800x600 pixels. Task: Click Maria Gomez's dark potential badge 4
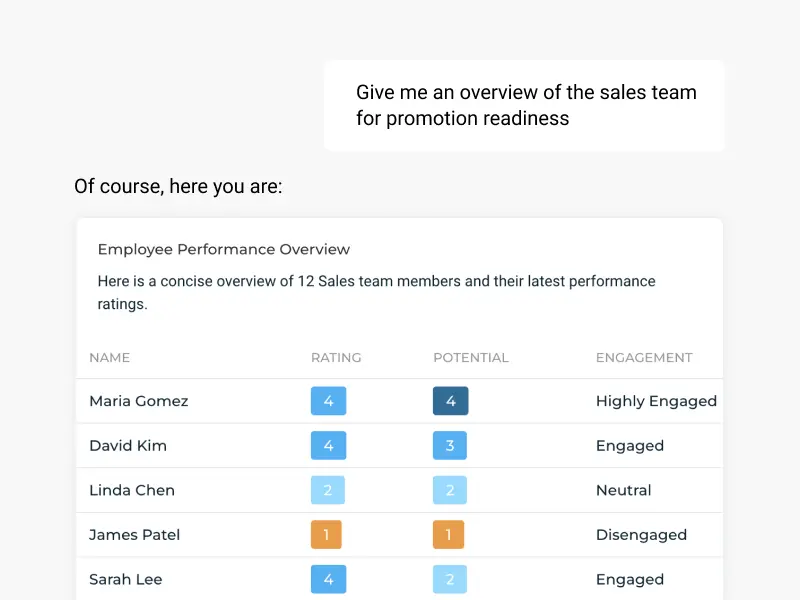pos(451,401)
